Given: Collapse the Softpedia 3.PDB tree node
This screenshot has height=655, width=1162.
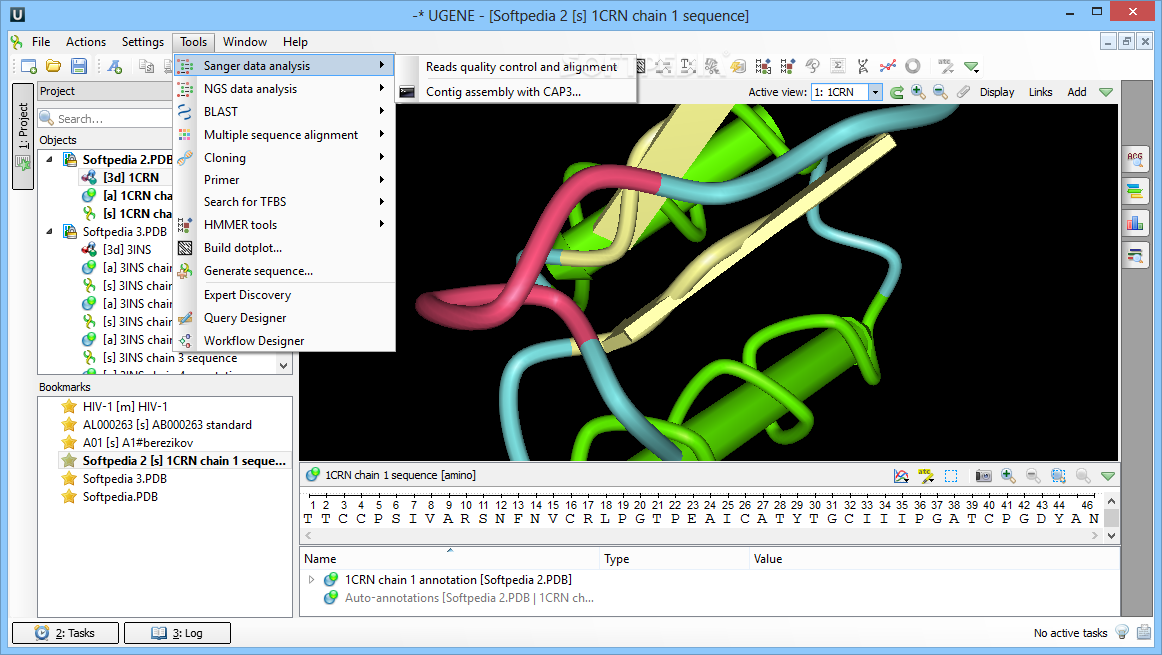Looking at the screenshot, I should [x=50, y=231].
